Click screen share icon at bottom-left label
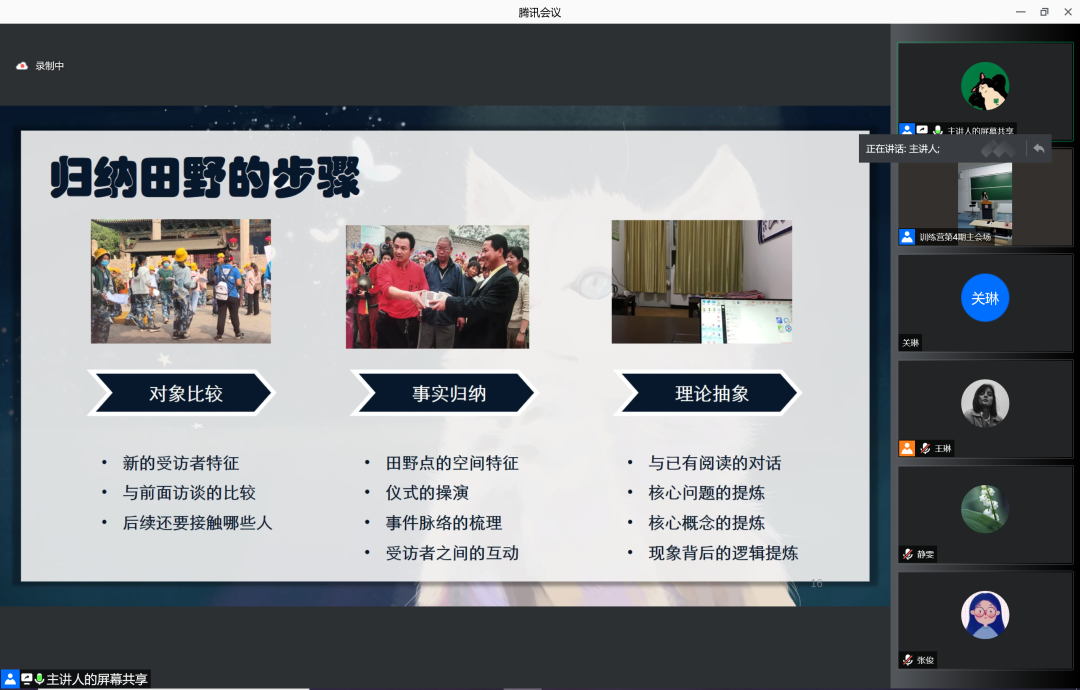This screenshot has width=1080, height=690. click(26, 679)
